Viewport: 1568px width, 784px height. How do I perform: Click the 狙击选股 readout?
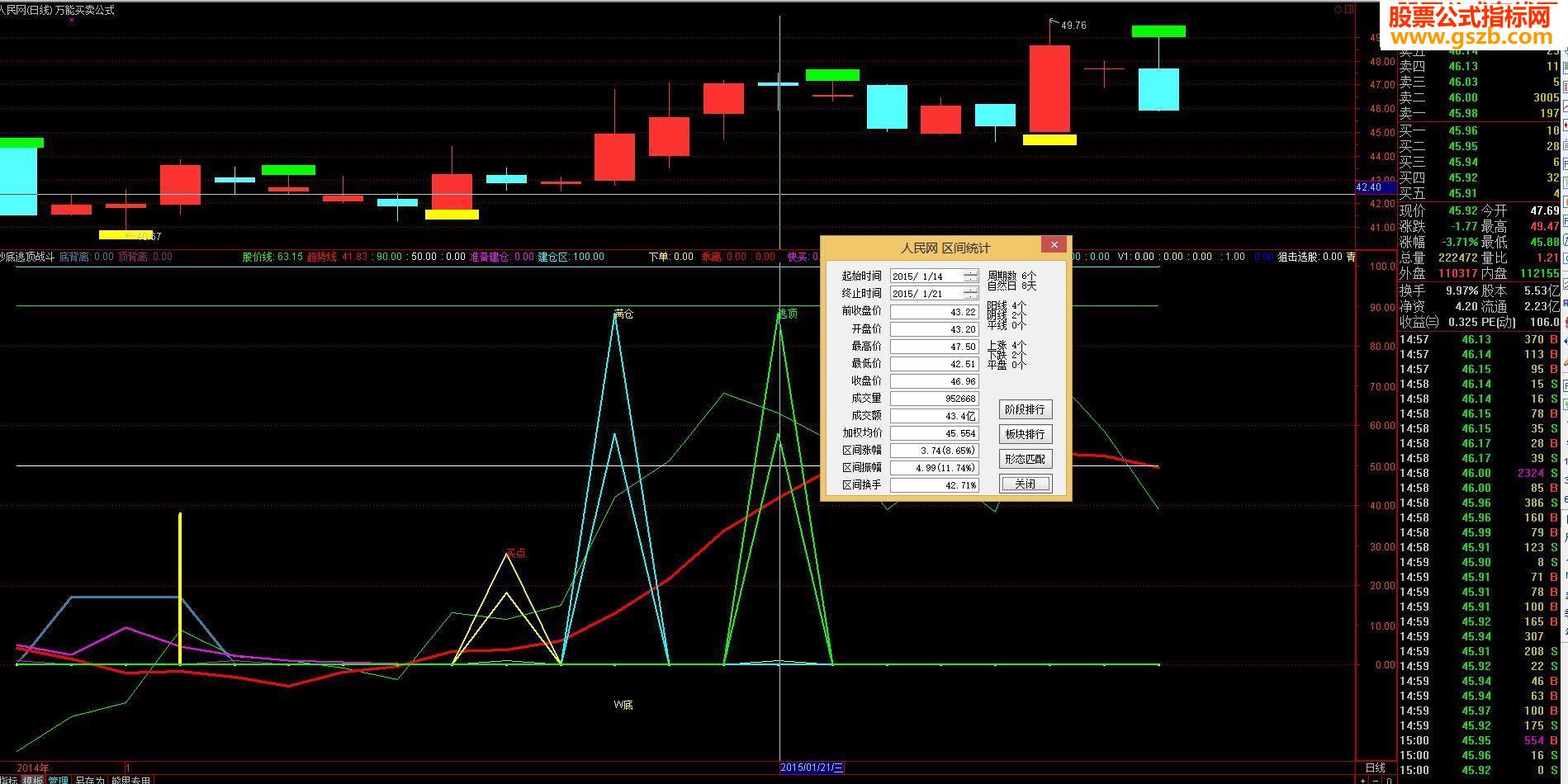coord(1310,257)
